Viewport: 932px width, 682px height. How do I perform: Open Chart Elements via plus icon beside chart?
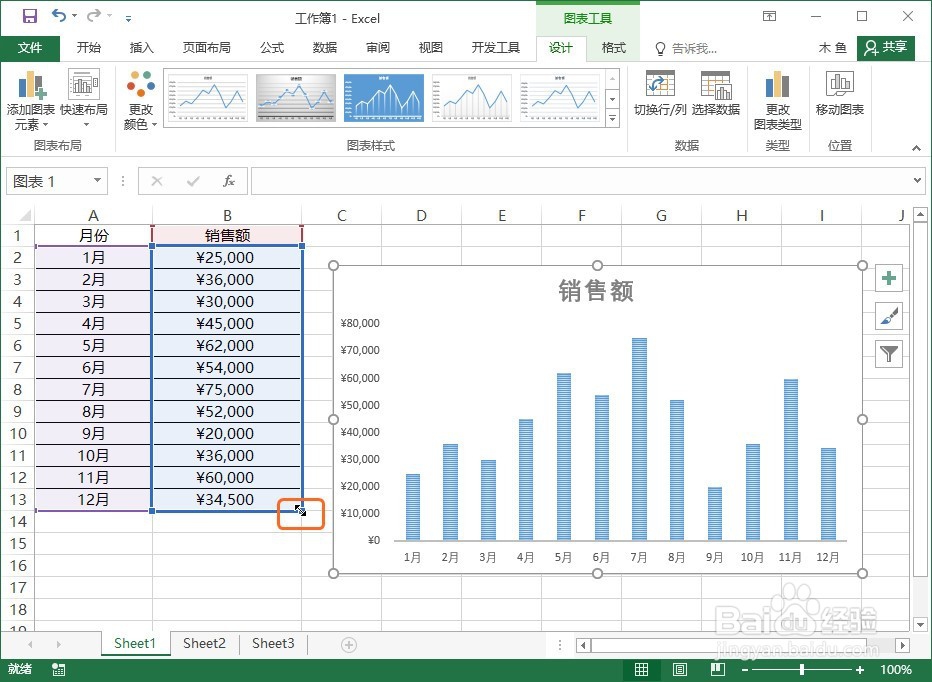[889, 278]
